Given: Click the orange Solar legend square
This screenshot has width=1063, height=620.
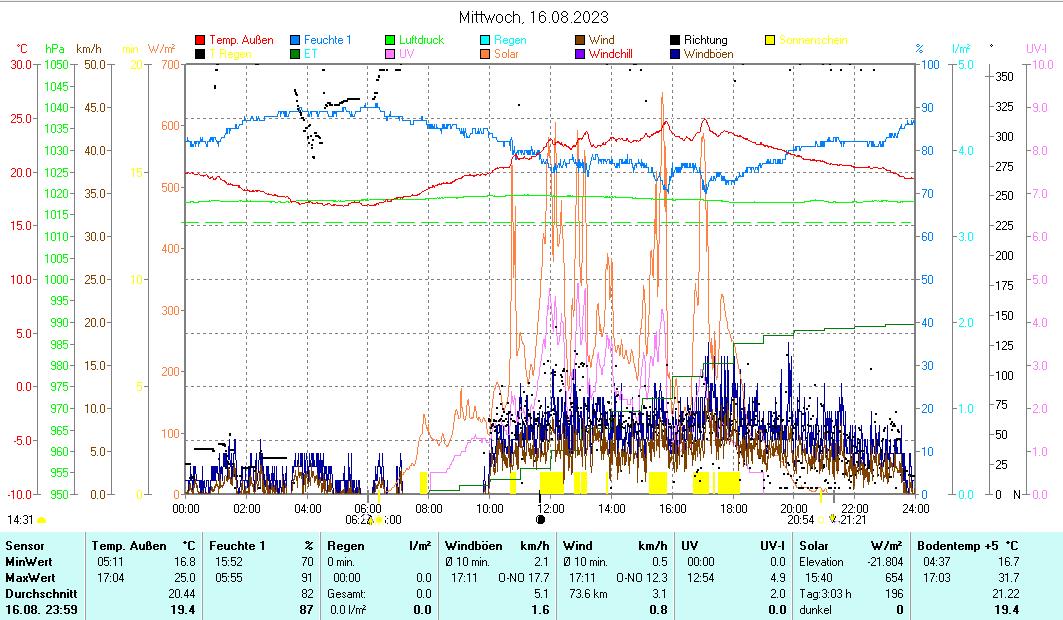Looking at the screenshot, I should pos(486,54).
